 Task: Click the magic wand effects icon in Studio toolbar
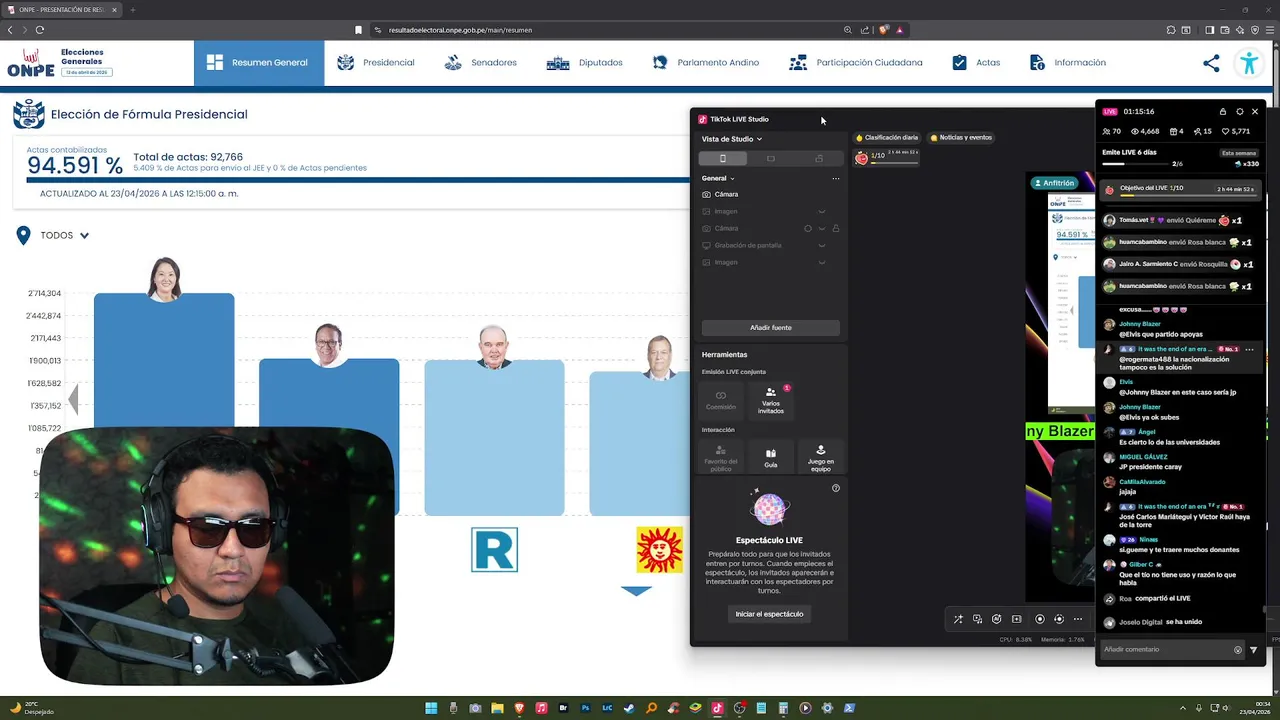[x=958, y=619]
